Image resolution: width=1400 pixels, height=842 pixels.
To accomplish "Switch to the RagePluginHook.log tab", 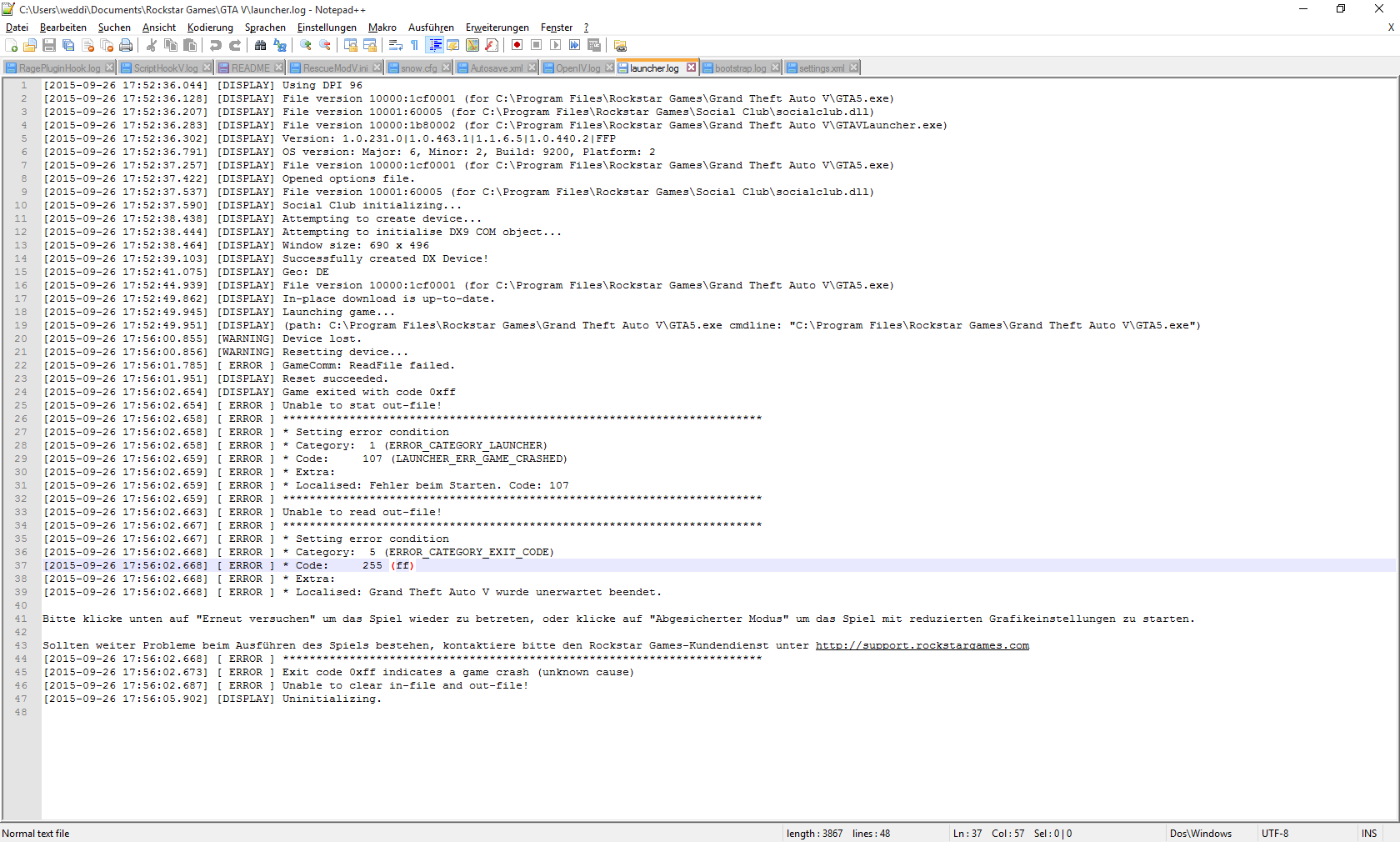I will pos(59,68).
